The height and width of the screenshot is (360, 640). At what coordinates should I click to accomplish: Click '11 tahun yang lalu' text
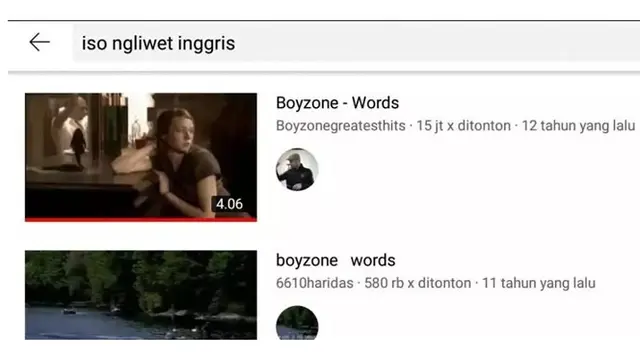(539, 283)
